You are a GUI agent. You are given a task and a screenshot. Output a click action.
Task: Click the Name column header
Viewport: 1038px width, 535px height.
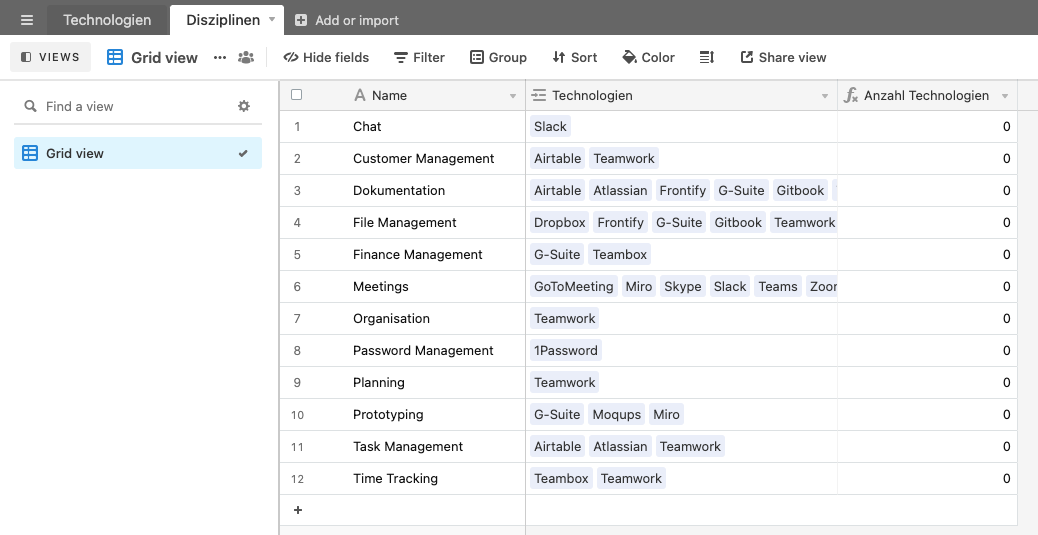point(402,95)
